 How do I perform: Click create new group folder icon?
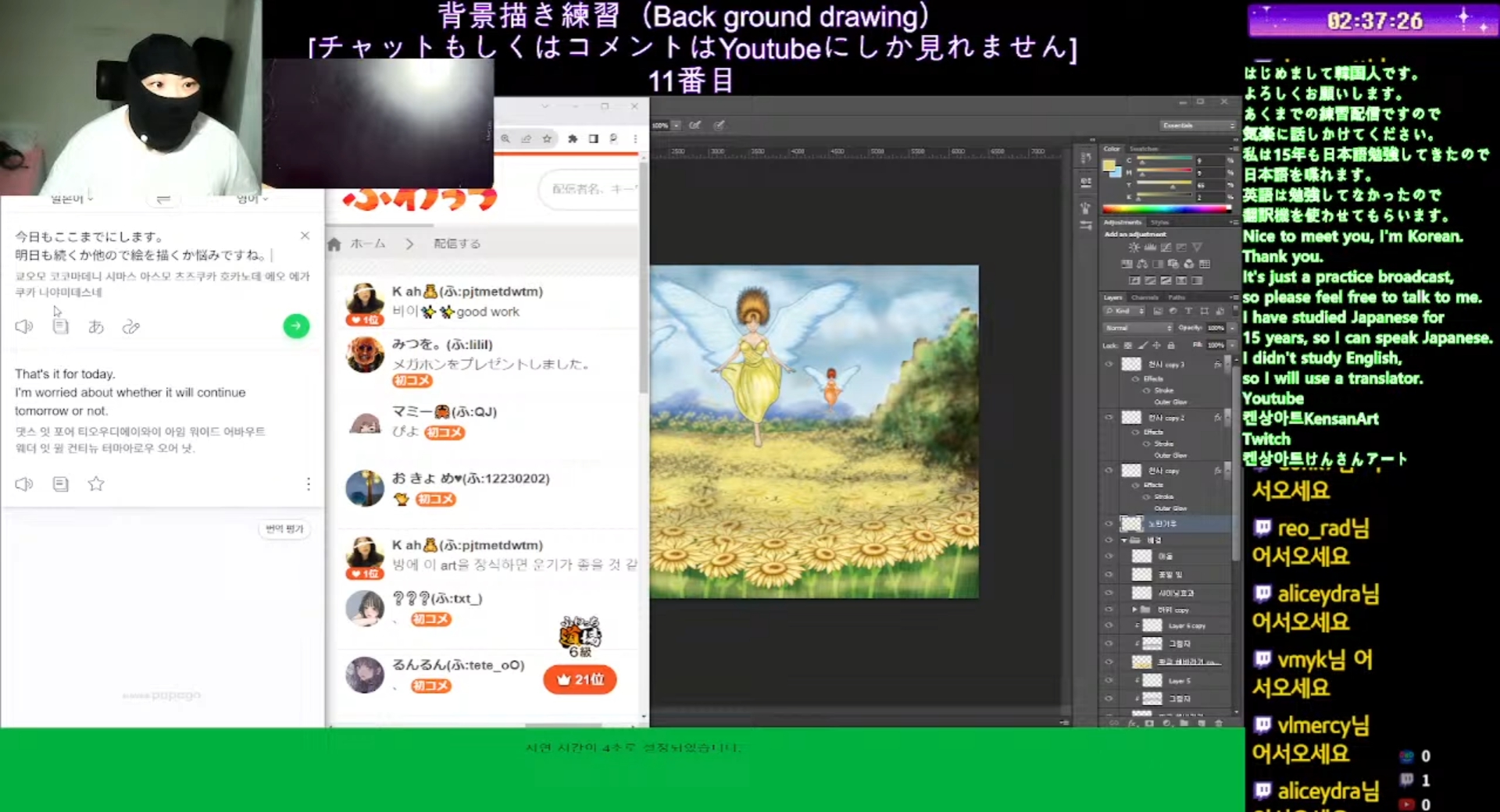tap(1184, 723)
